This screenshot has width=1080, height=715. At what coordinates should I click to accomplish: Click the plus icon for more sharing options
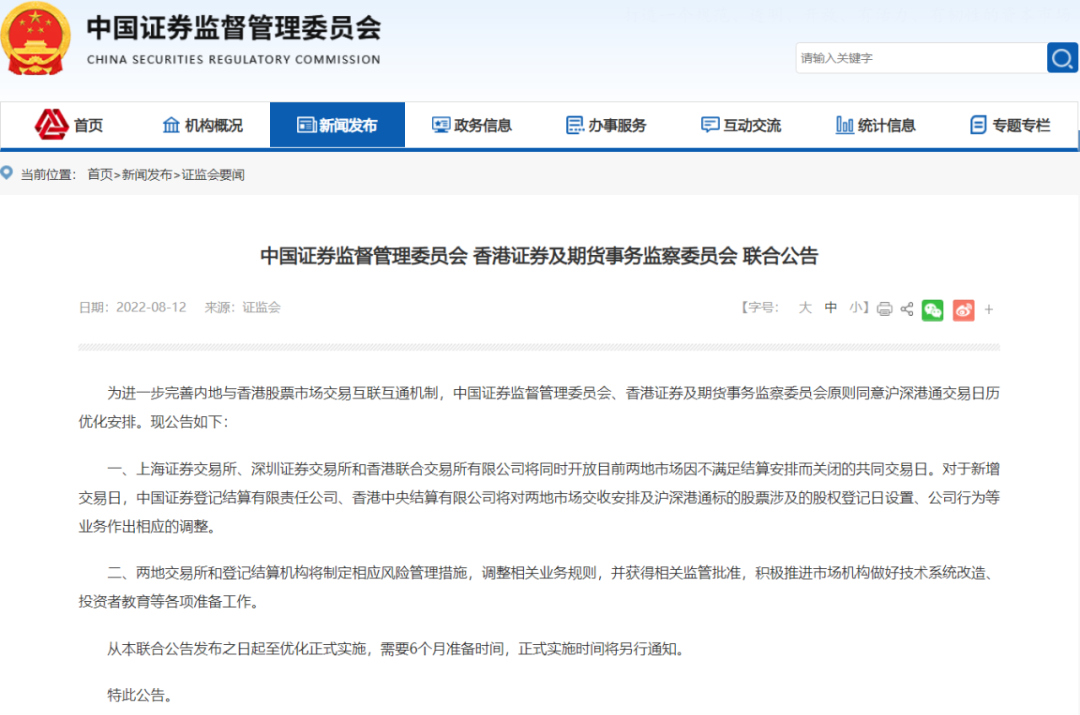coord(988,310)
